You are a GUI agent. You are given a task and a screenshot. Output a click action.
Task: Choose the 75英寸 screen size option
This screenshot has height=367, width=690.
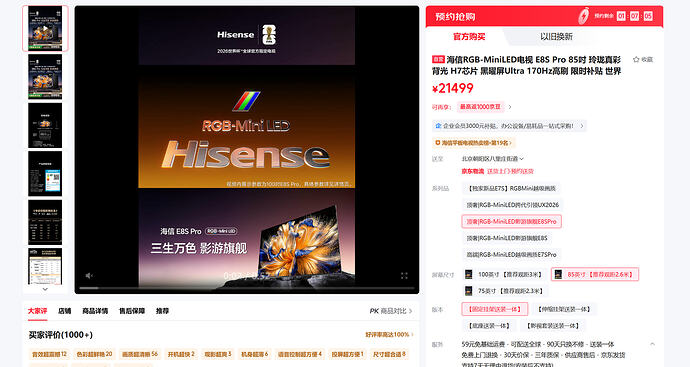pos(504,291)
